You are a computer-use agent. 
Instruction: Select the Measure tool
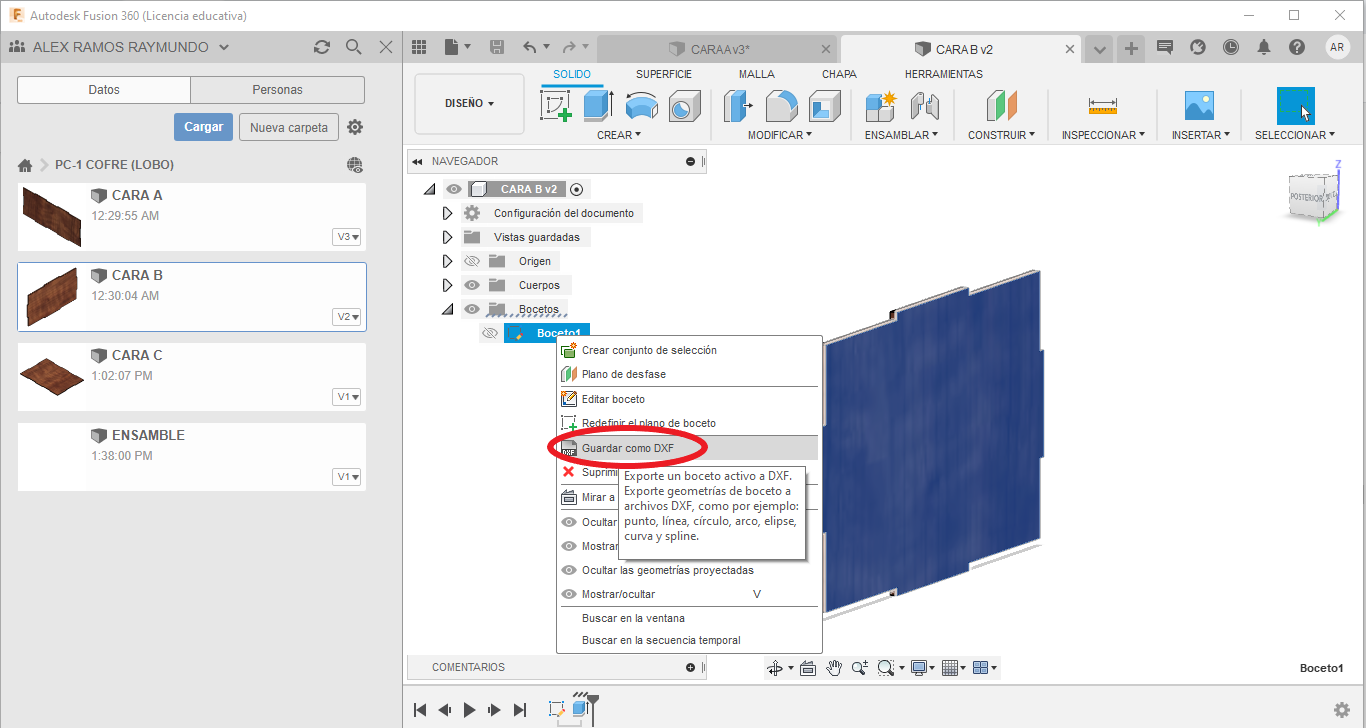(1103, 106)
